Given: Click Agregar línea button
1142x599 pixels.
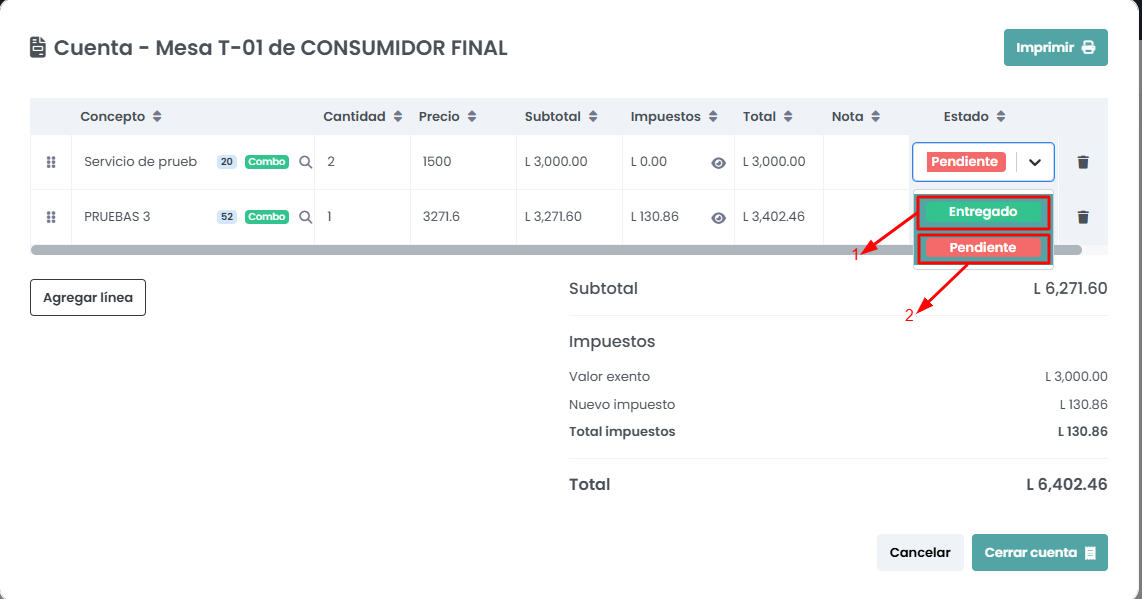Looking at the screenshot, I should (x=88, y=298).
